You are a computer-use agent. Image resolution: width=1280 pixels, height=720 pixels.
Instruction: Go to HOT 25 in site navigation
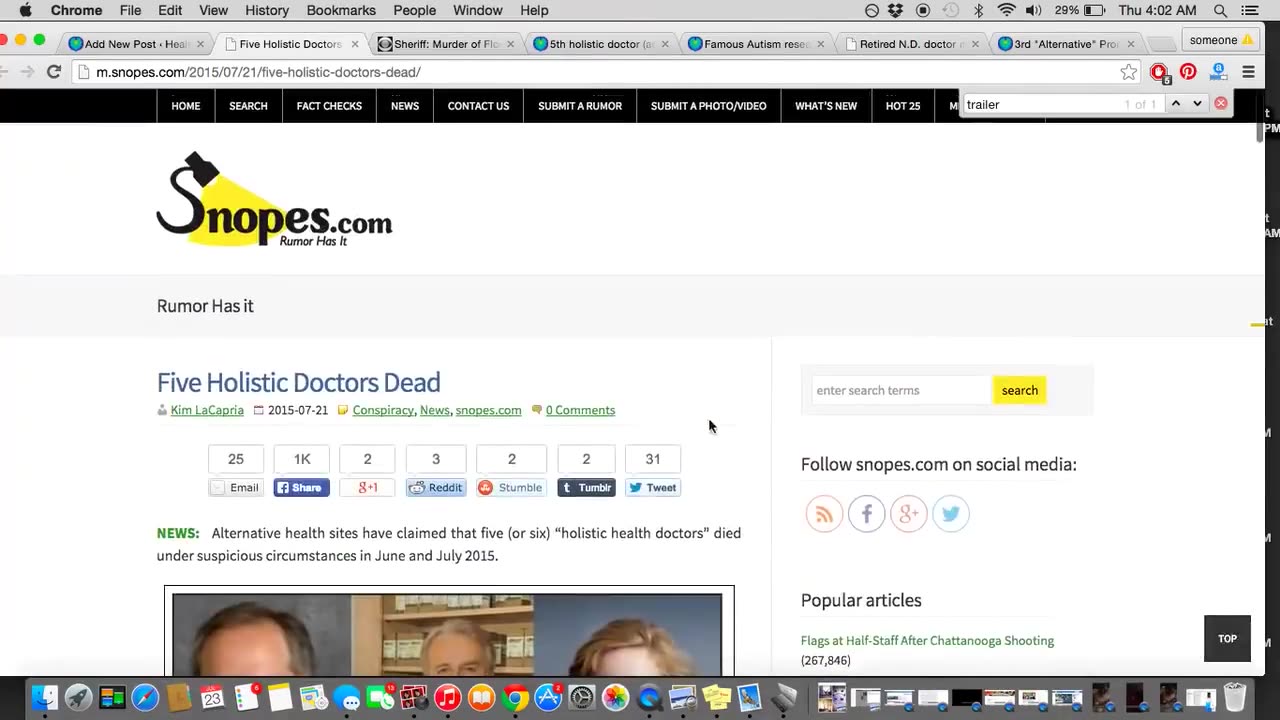click(903, 106)
